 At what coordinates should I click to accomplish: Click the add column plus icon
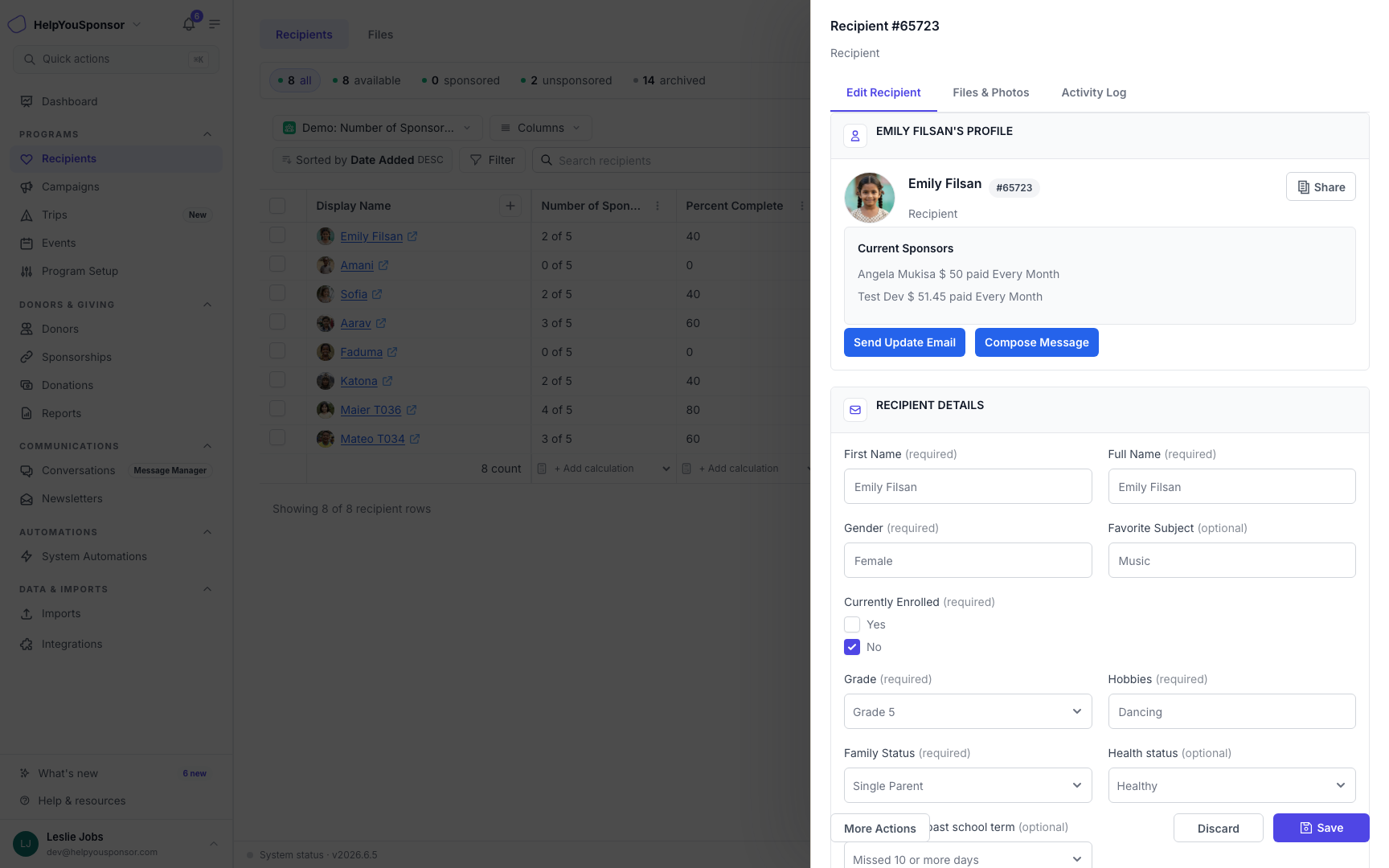pyautogui.click(x=510, y=206)
